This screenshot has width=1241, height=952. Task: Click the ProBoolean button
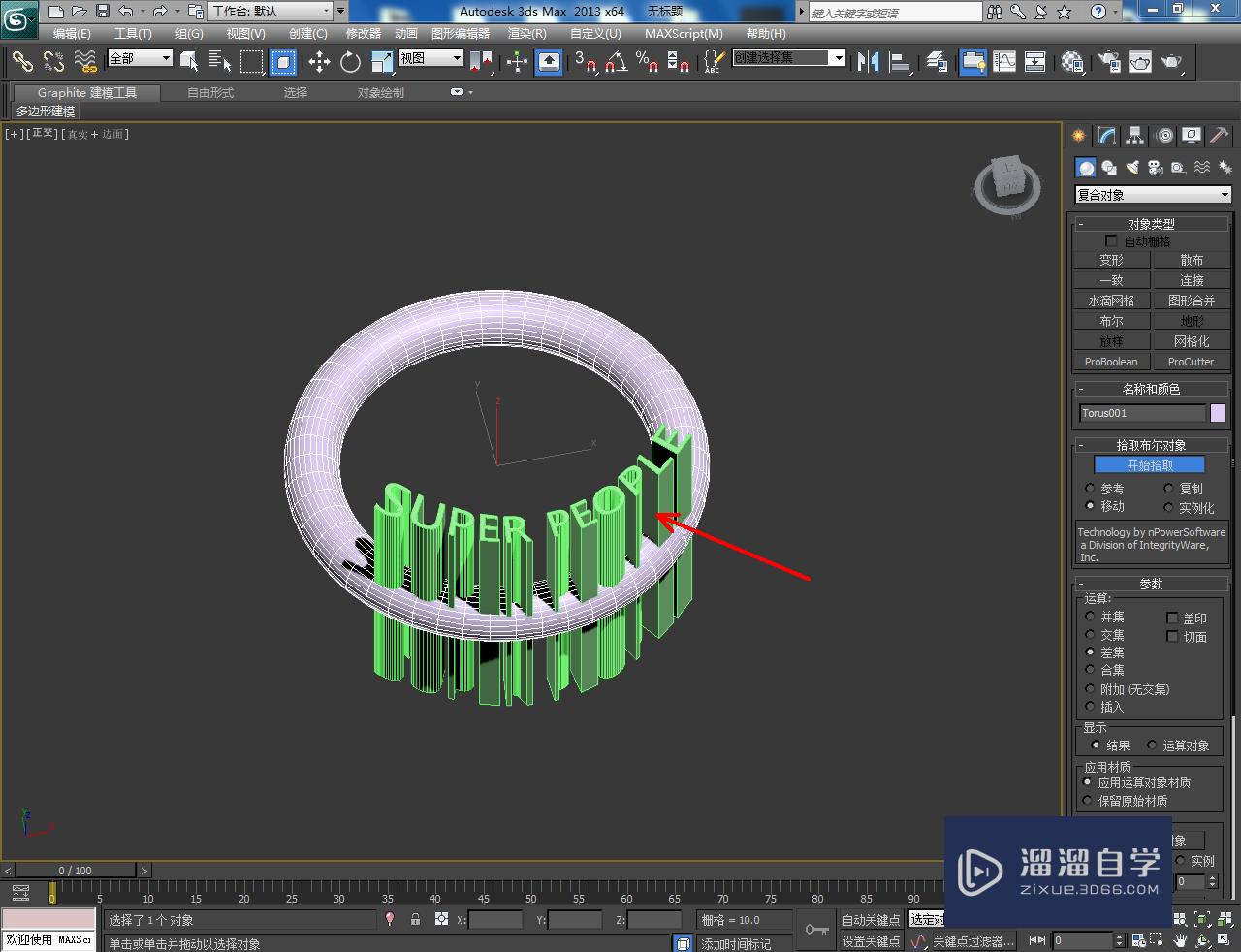click(1111, 362)
